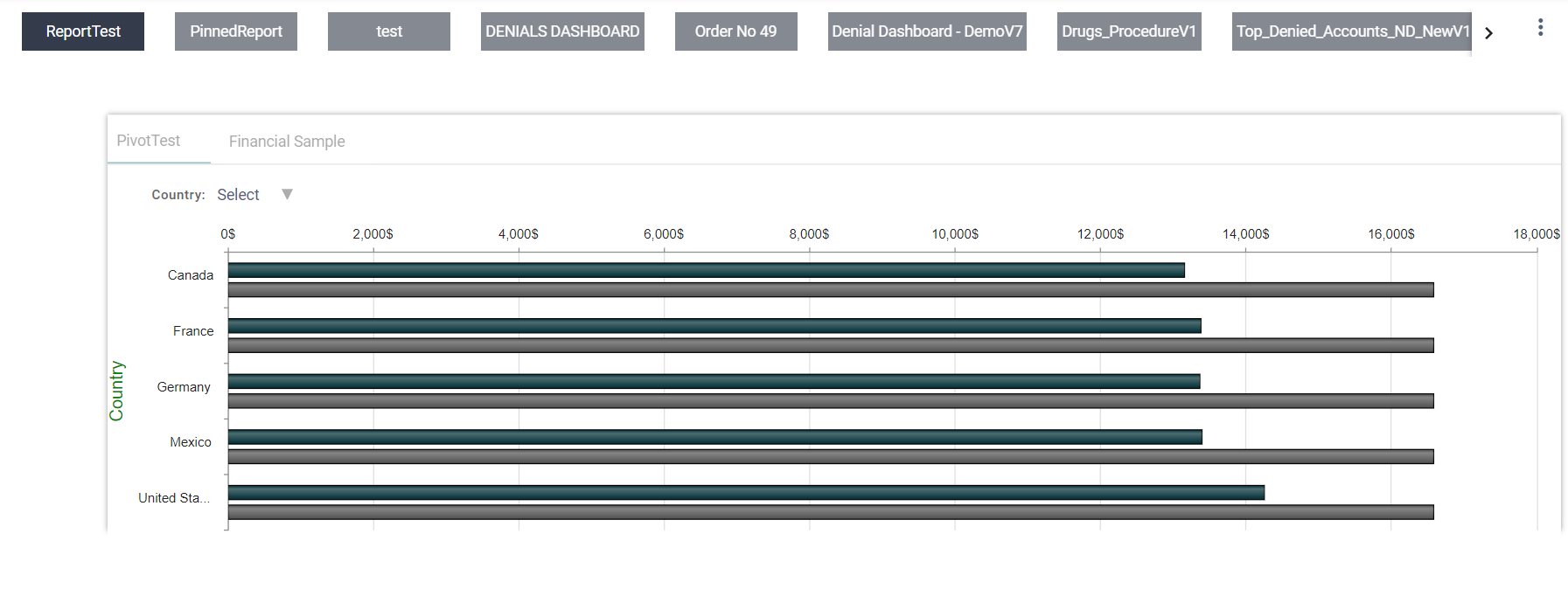1568x603 pixels.
Task: Open the ReportTest report
Action: pyautogui.click(x=83, y=31)
